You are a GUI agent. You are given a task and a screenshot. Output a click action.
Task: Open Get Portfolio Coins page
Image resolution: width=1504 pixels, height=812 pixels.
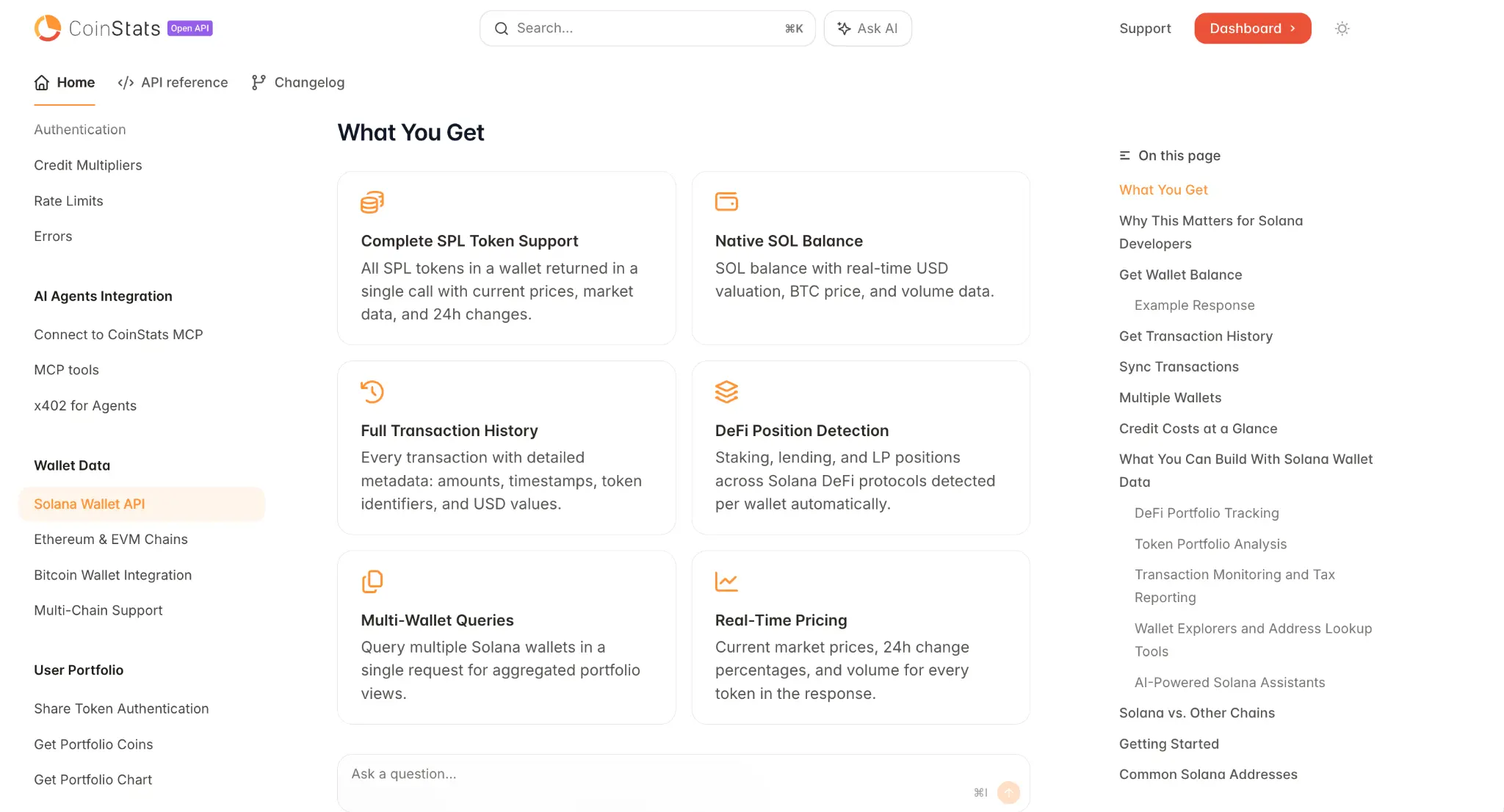pos(93,744)
